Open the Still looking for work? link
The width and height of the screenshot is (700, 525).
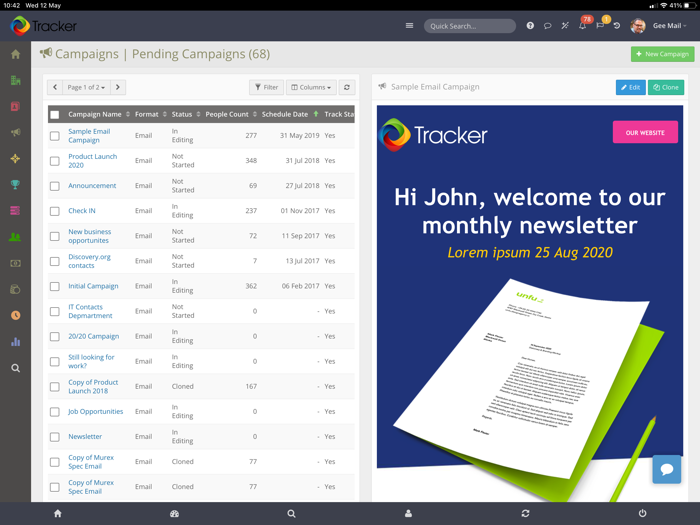coord(91,361)
